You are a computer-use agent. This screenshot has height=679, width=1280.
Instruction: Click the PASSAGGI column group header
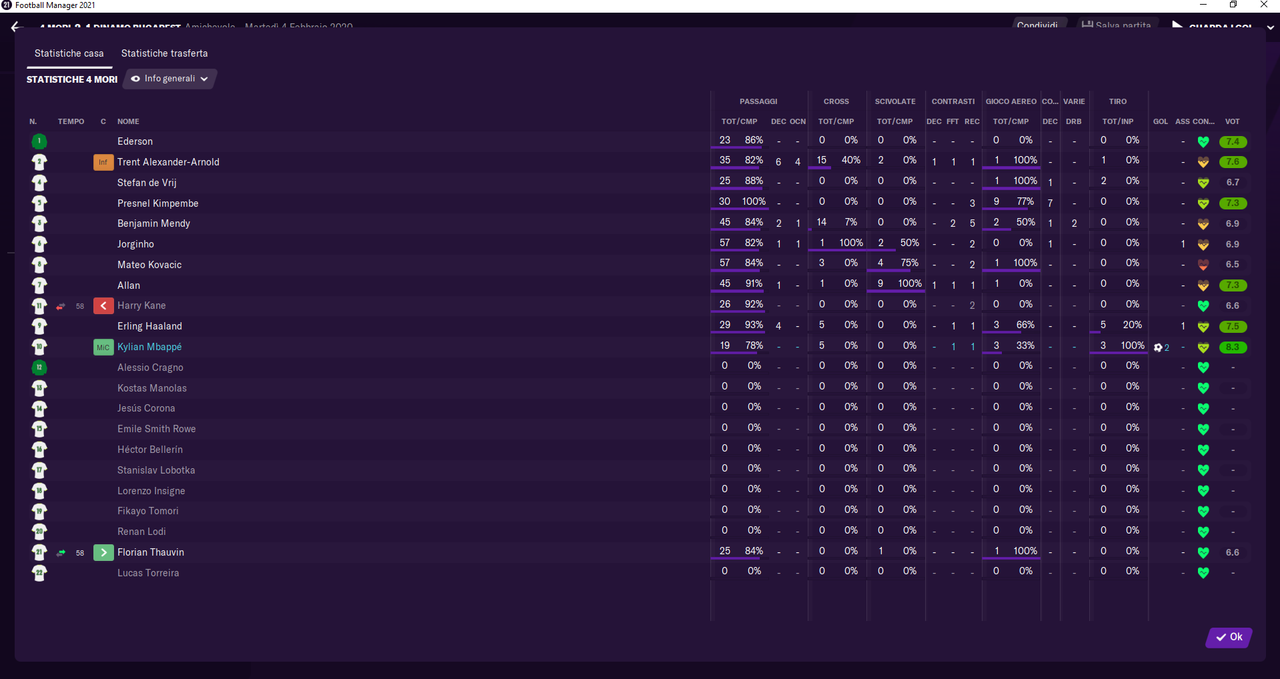point(758,101)
